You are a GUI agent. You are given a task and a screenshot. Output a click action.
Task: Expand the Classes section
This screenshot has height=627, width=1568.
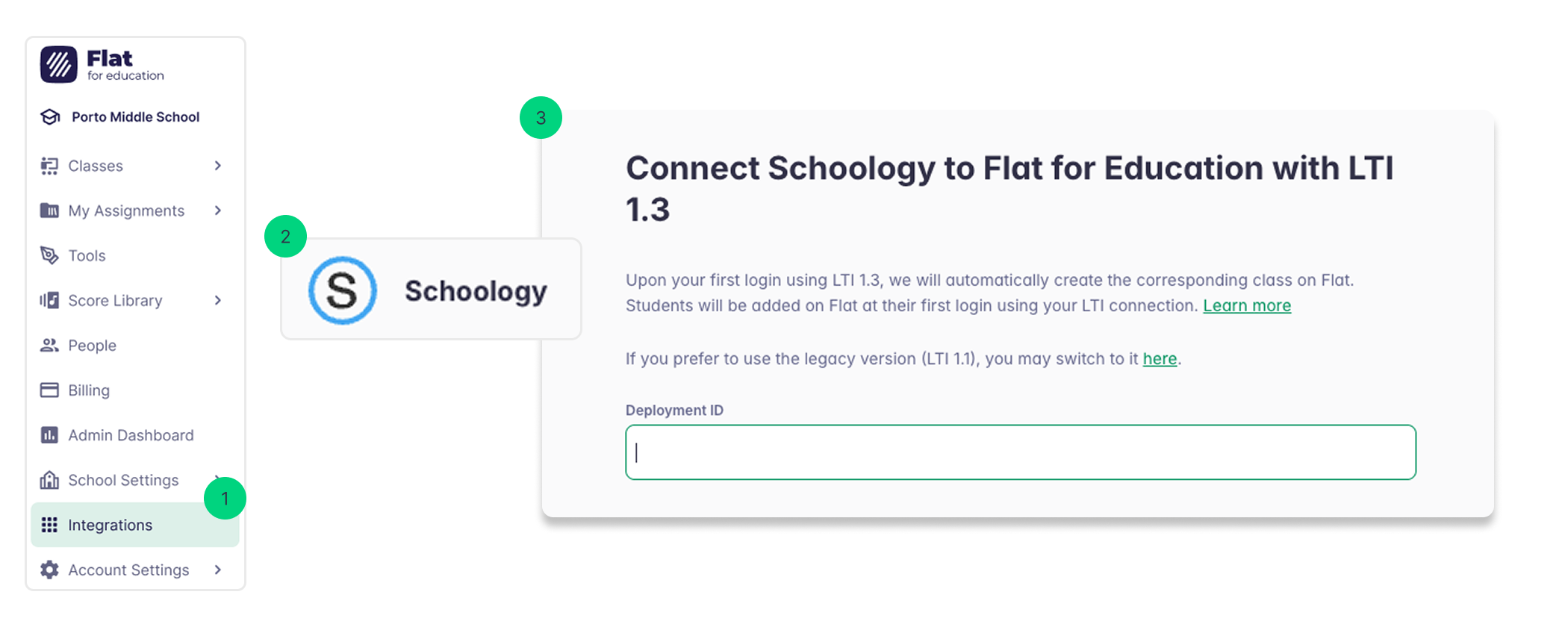(x=218, y=166)
